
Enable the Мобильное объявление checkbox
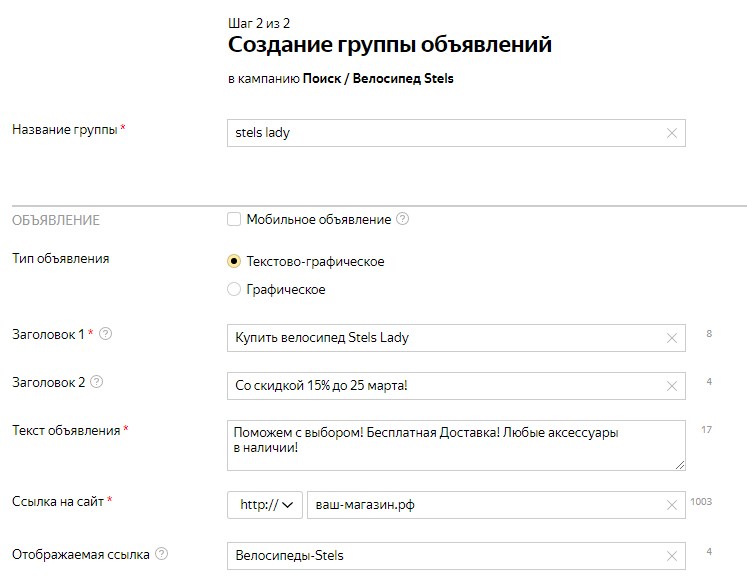coord(234,219)
